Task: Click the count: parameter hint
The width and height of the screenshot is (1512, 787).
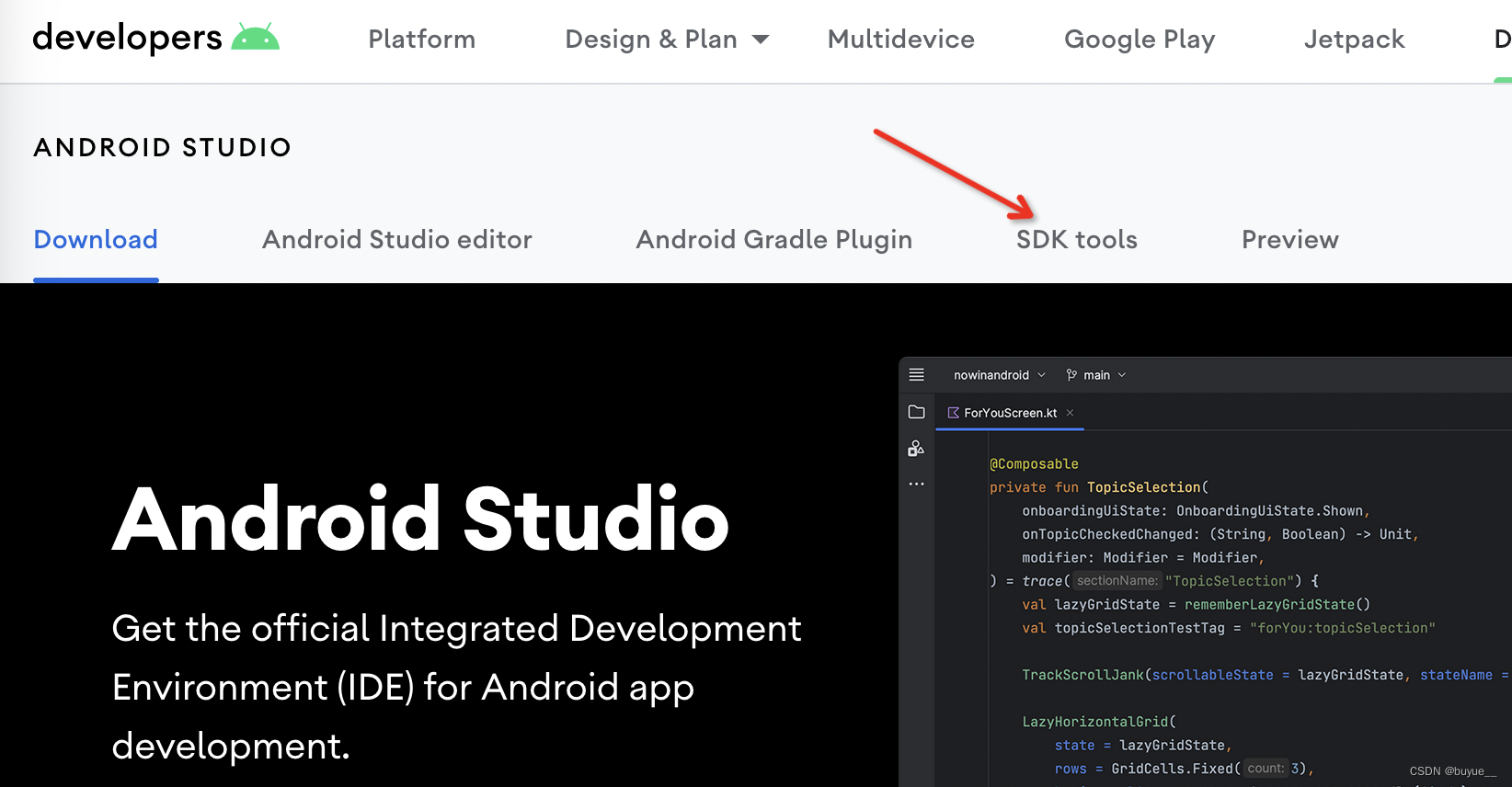Action: pos(1266,769)
